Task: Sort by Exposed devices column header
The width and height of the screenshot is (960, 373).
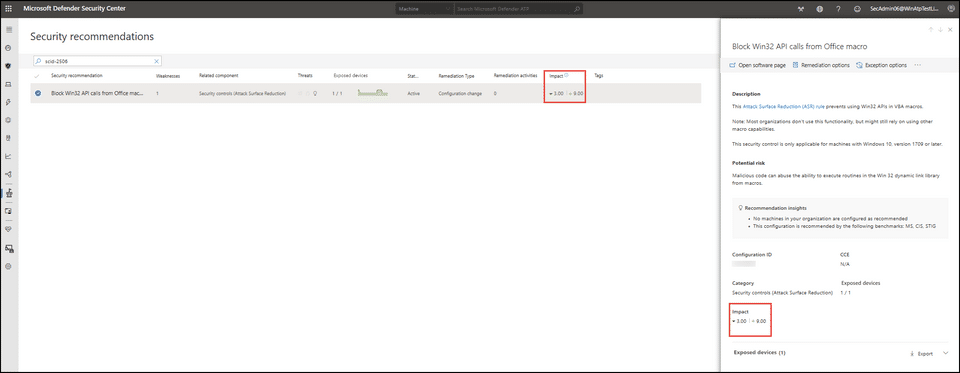Action: coord(350,75)
